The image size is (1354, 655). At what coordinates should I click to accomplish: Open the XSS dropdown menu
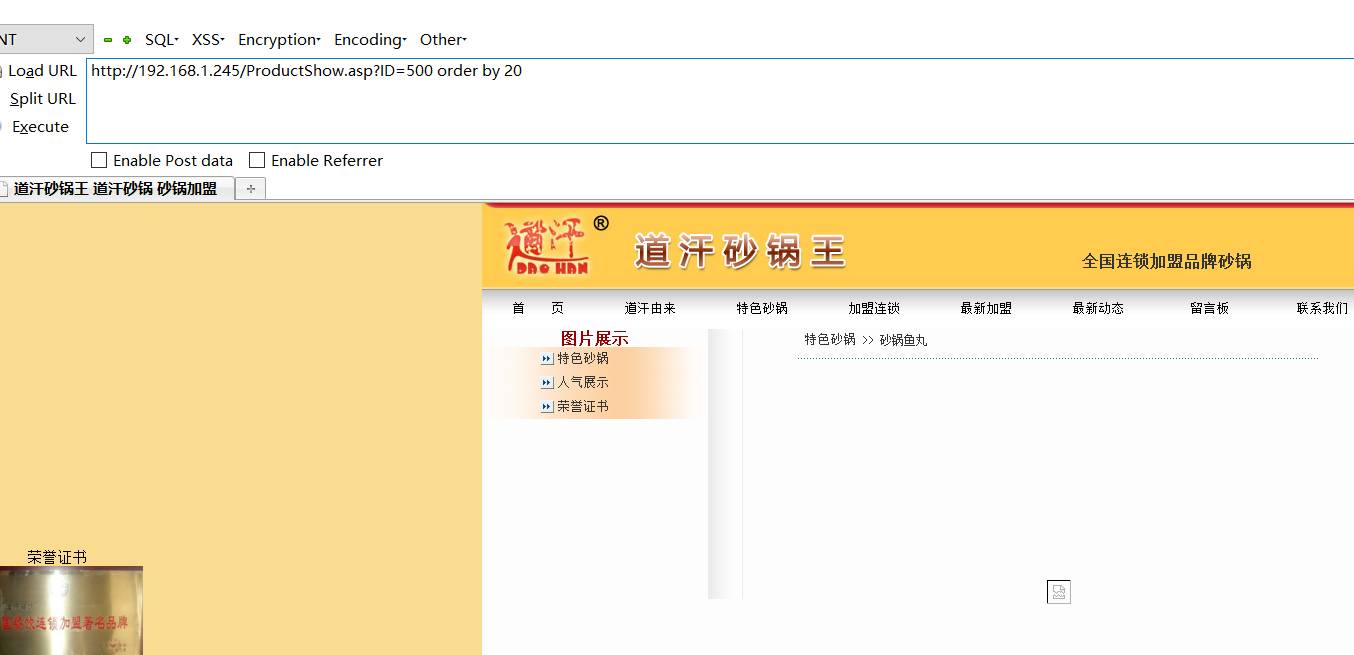208,40
